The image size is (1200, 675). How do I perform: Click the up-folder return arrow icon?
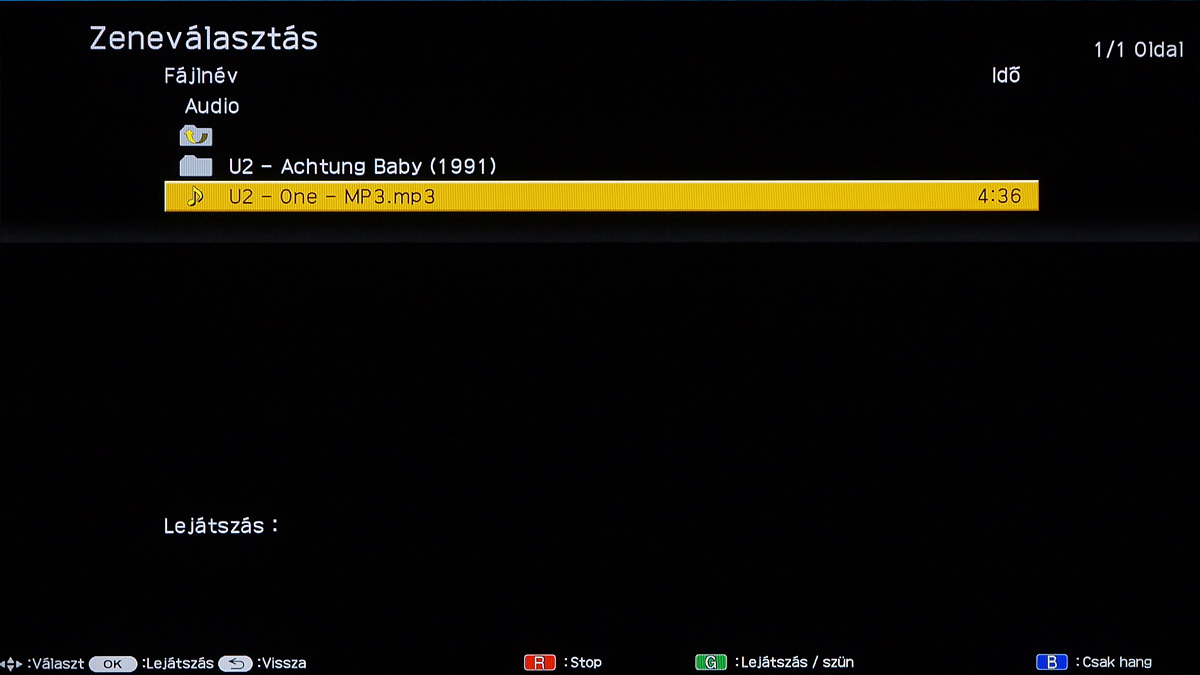[195, 136]
